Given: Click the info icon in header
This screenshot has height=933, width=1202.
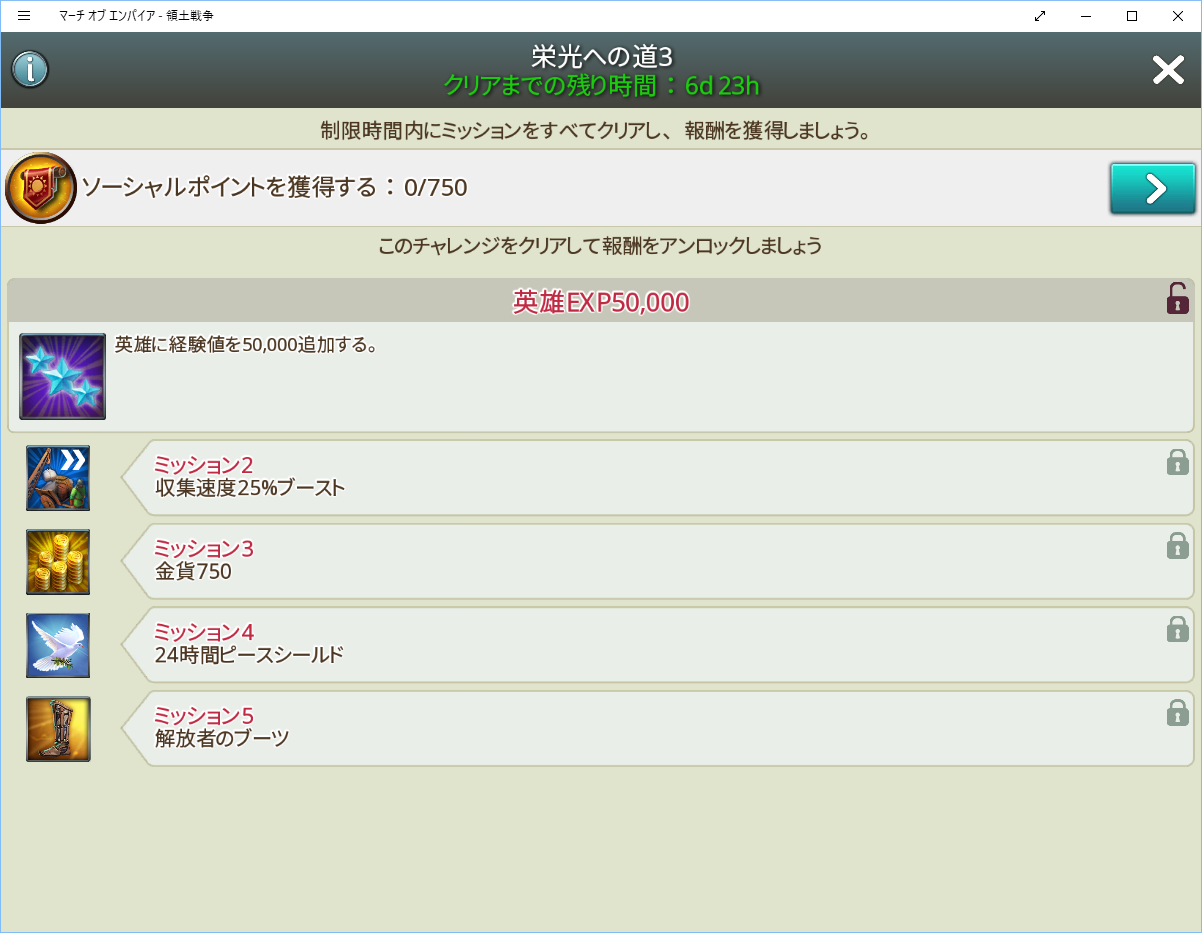Looking at the screenshot, I should pos(30,70).
